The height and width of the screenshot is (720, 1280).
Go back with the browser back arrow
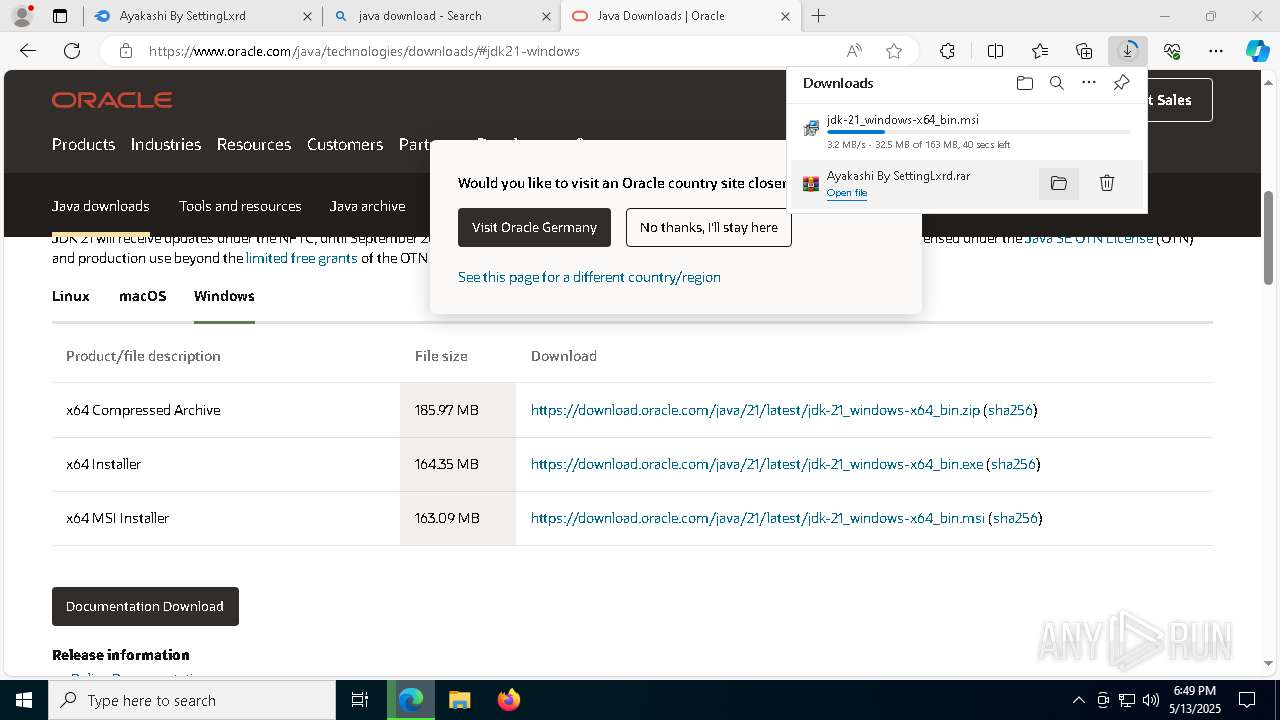[28, 51]
